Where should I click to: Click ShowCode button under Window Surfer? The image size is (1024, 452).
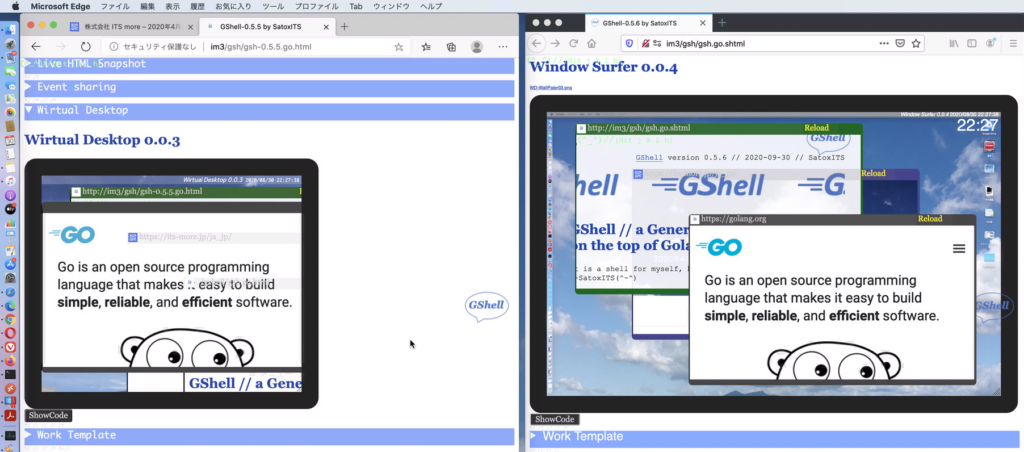point(554,419)
